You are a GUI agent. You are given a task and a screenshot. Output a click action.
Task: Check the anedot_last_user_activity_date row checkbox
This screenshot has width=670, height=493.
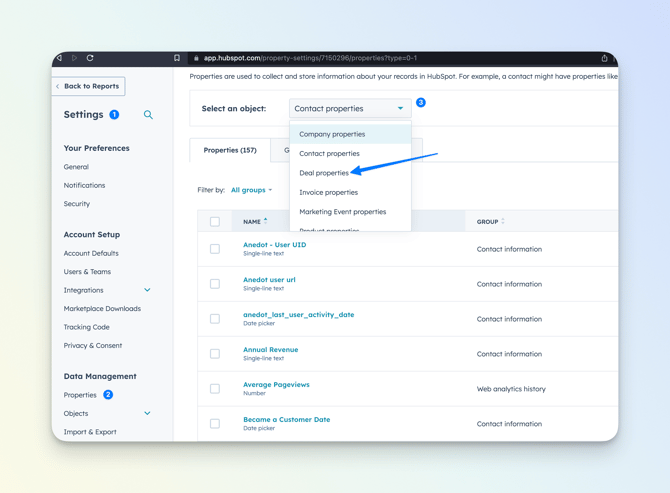pos(215,319)
